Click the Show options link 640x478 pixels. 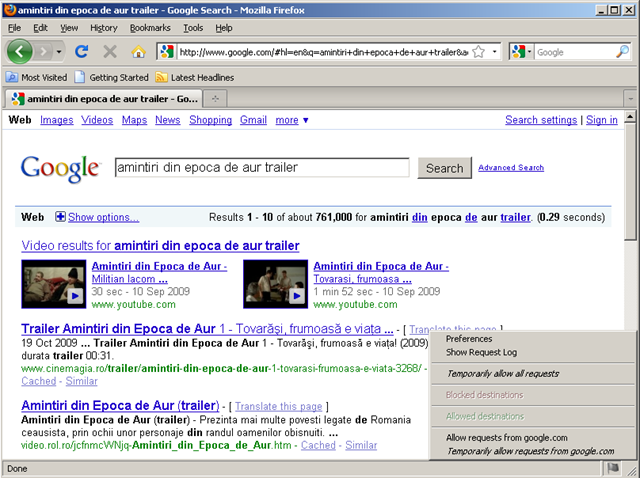[x=104, y=217]
